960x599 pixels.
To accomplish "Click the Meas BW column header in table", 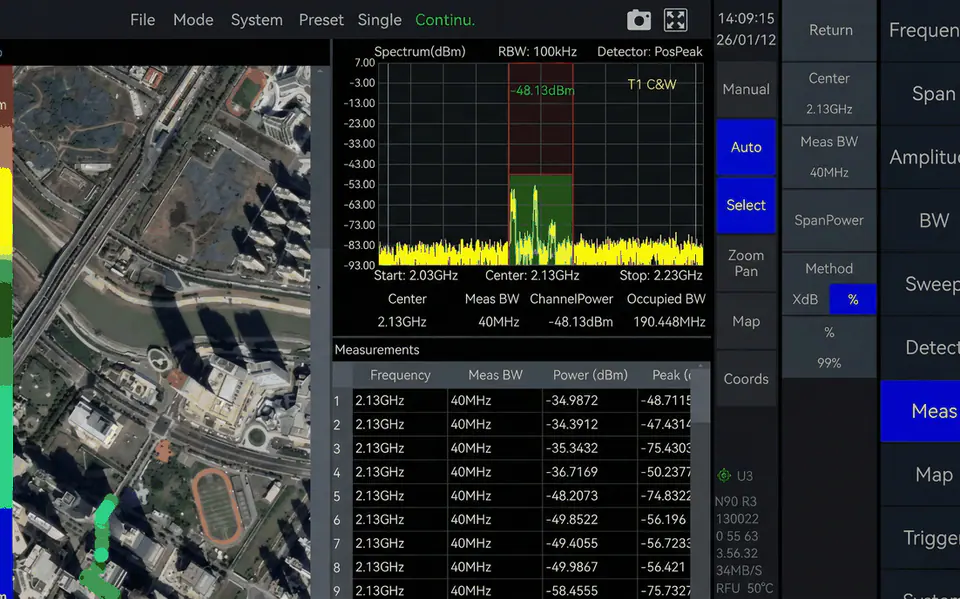I will pyautogui.click(x=495, y=375).
